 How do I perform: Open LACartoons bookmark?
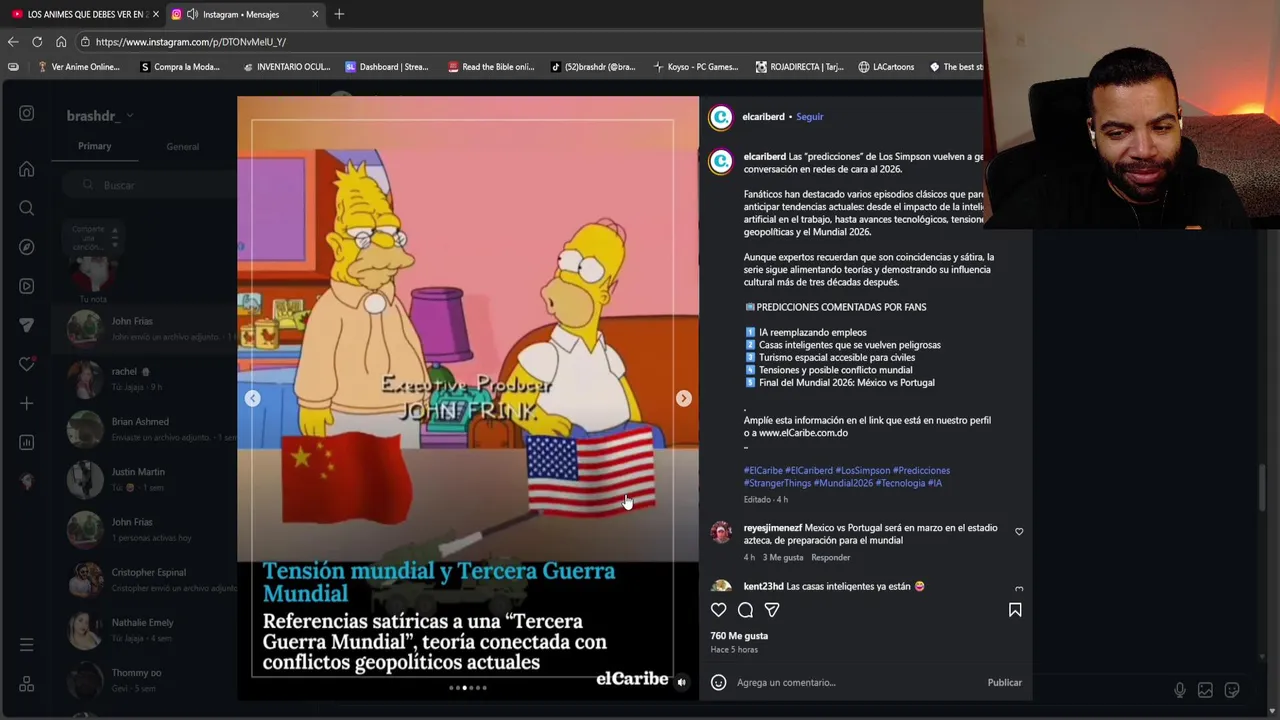(x=886, y=67)
